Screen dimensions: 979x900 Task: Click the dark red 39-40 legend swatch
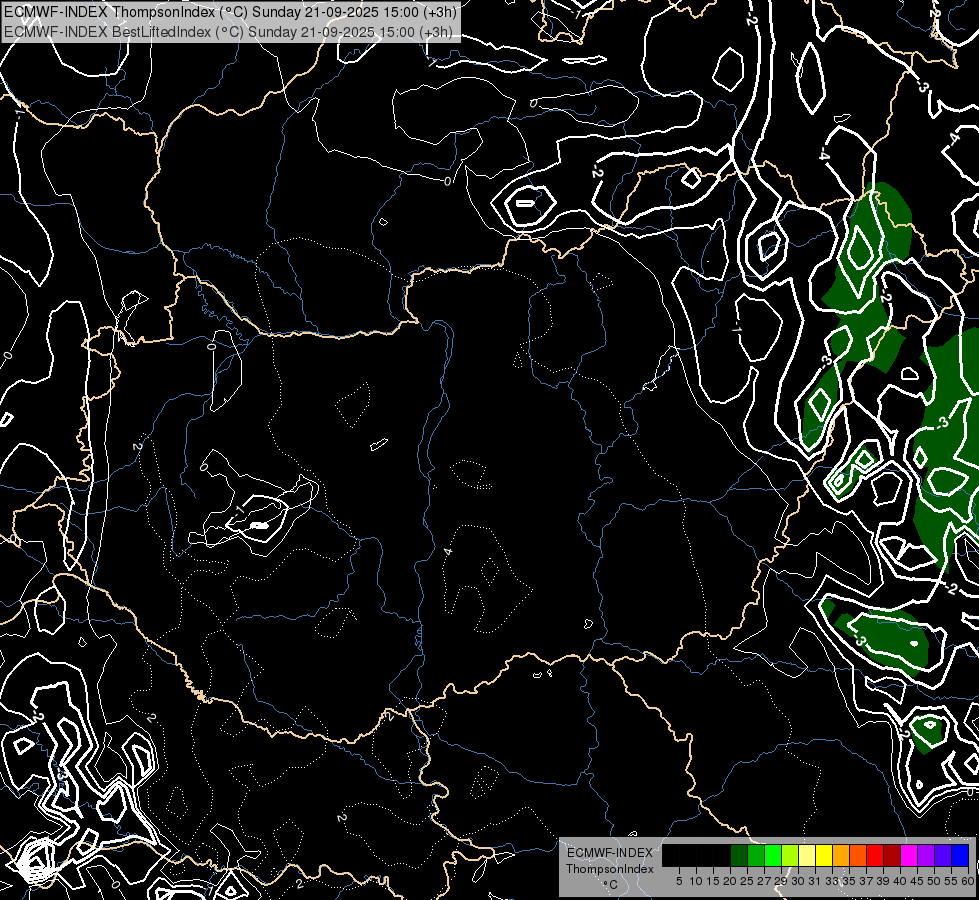pyautogui.click(x=892, y=855)
